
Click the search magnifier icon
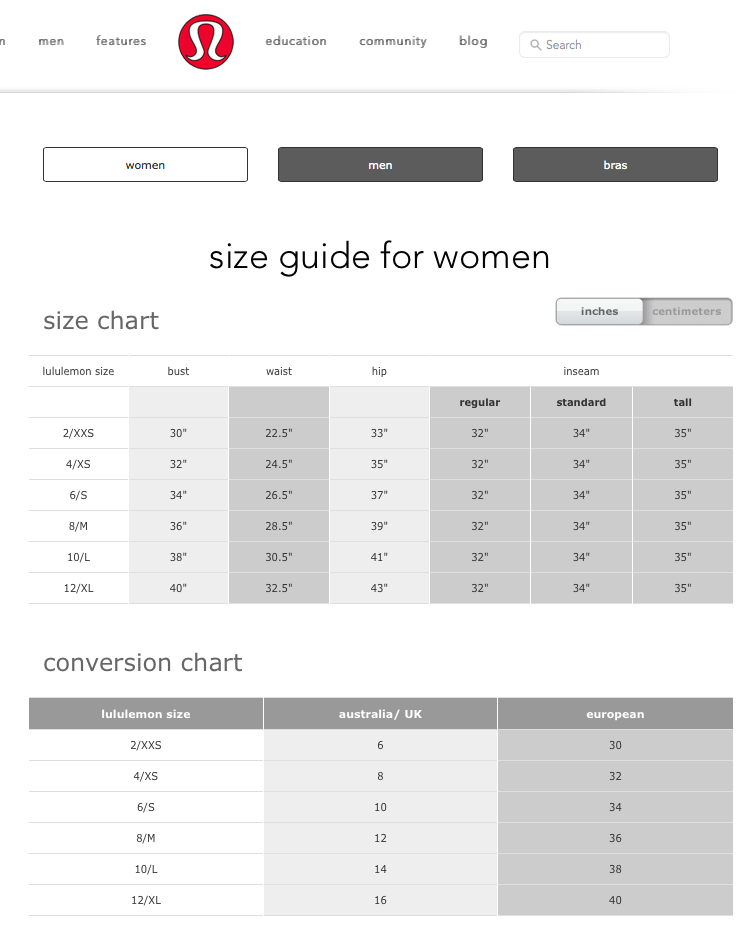pos(536,45)
